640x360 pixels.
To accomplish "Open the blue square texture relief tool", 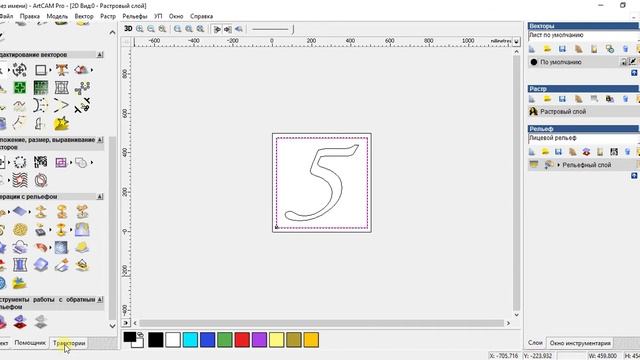I will (x=61, y=247).
